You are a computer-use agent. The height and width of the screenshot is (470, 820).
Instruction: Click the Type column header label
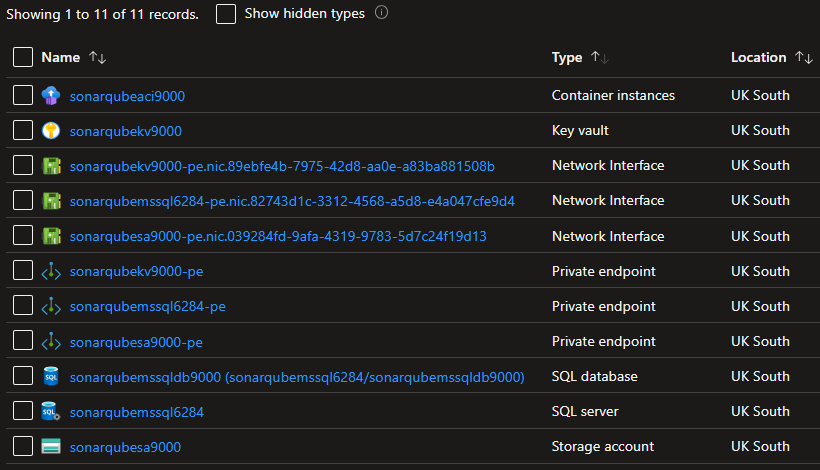567,58
